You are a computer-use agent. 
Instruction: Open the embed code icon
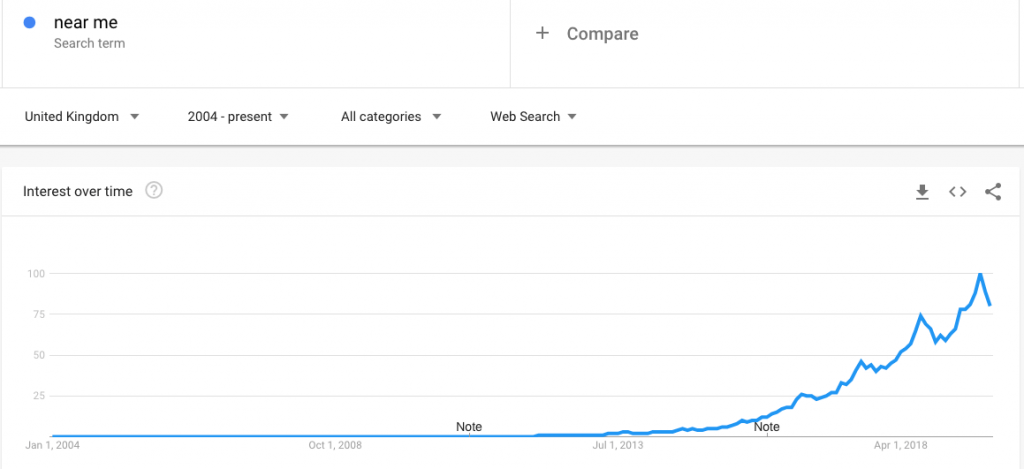pyautogui.click(x=957, y=192)
